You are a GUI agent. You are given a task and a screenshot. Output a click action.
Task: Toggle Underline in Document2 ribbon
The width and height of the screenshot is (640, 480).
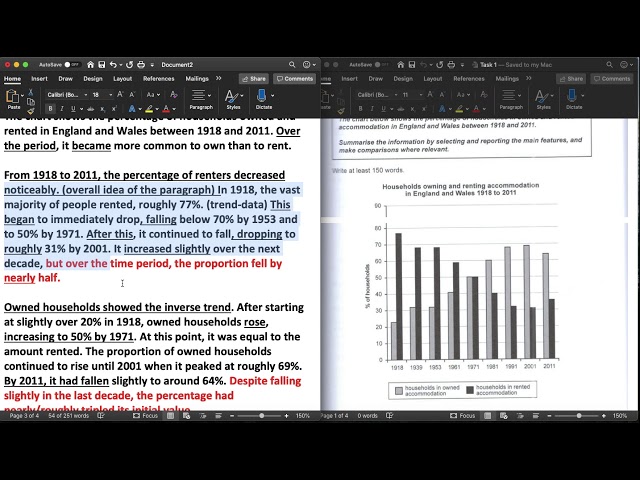coord(73,109)
